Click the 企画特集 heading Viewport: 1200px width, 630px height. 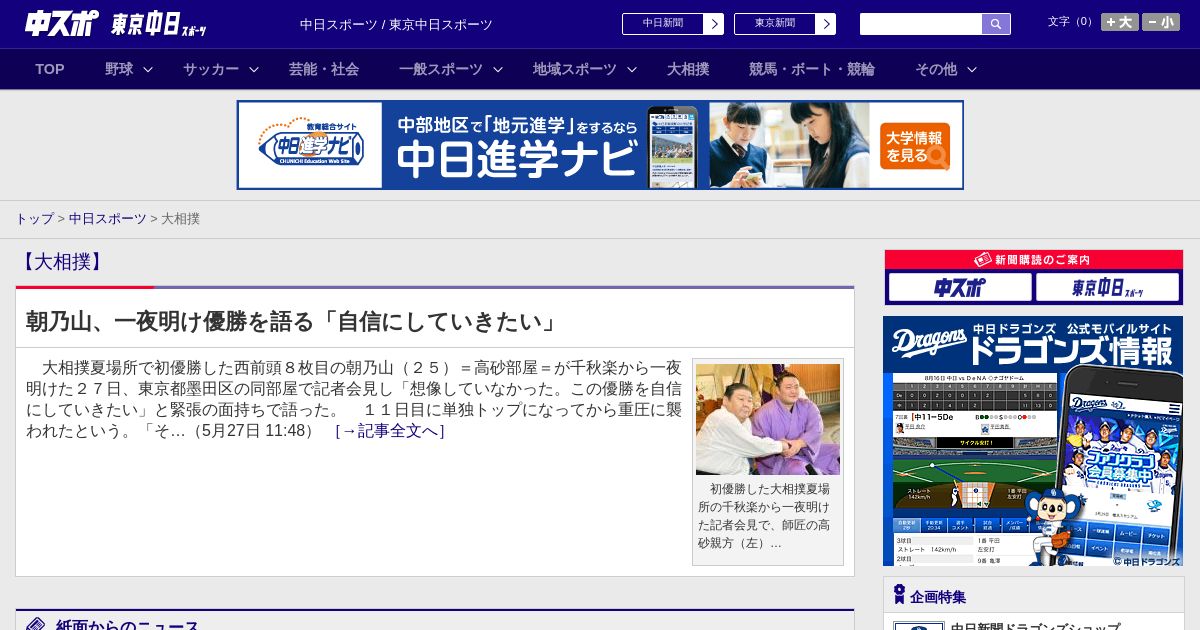[938, 597]
